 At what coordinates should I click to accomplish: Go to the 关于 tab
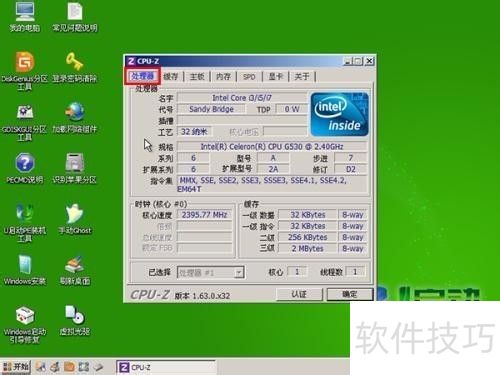point(302,77)
